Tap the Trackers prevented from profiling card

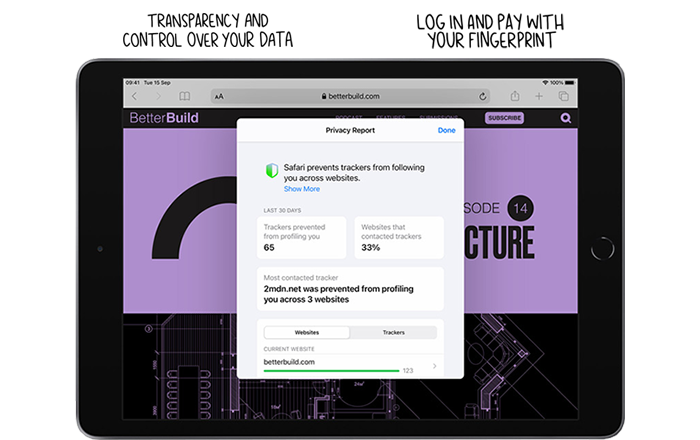coord(302,237)
